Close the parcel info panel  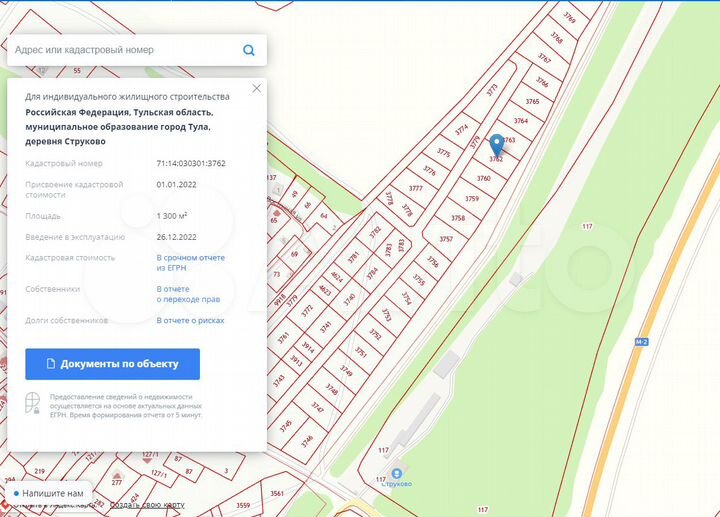click(x=257, y=88)
